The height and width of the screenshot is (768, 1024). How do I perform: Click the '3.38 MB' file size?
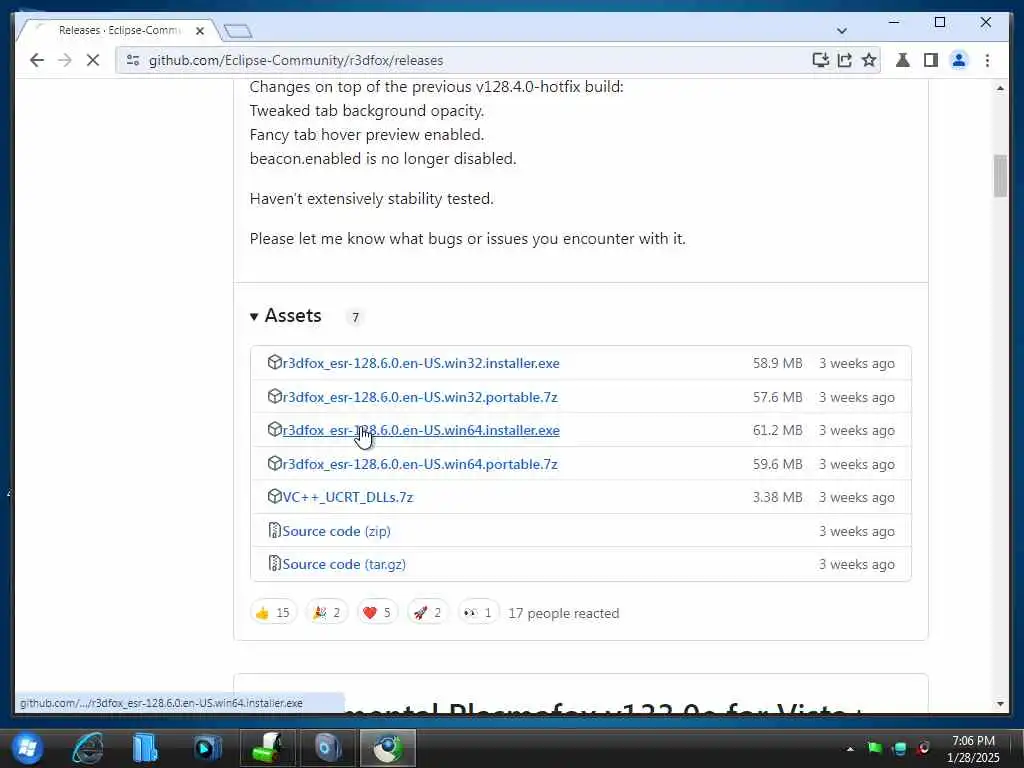click(777, 497)
